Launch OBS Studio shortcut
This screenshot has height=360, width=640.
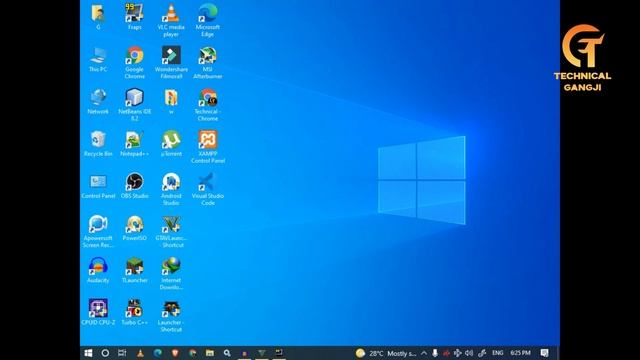134,186
